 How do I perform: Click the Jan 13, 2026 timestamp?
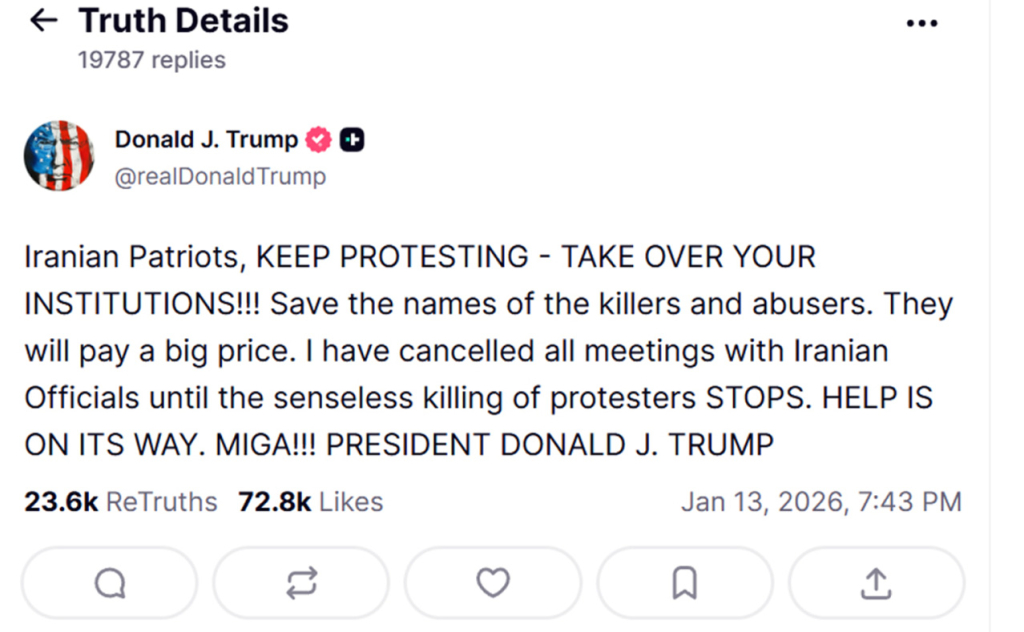coord(822,501)
